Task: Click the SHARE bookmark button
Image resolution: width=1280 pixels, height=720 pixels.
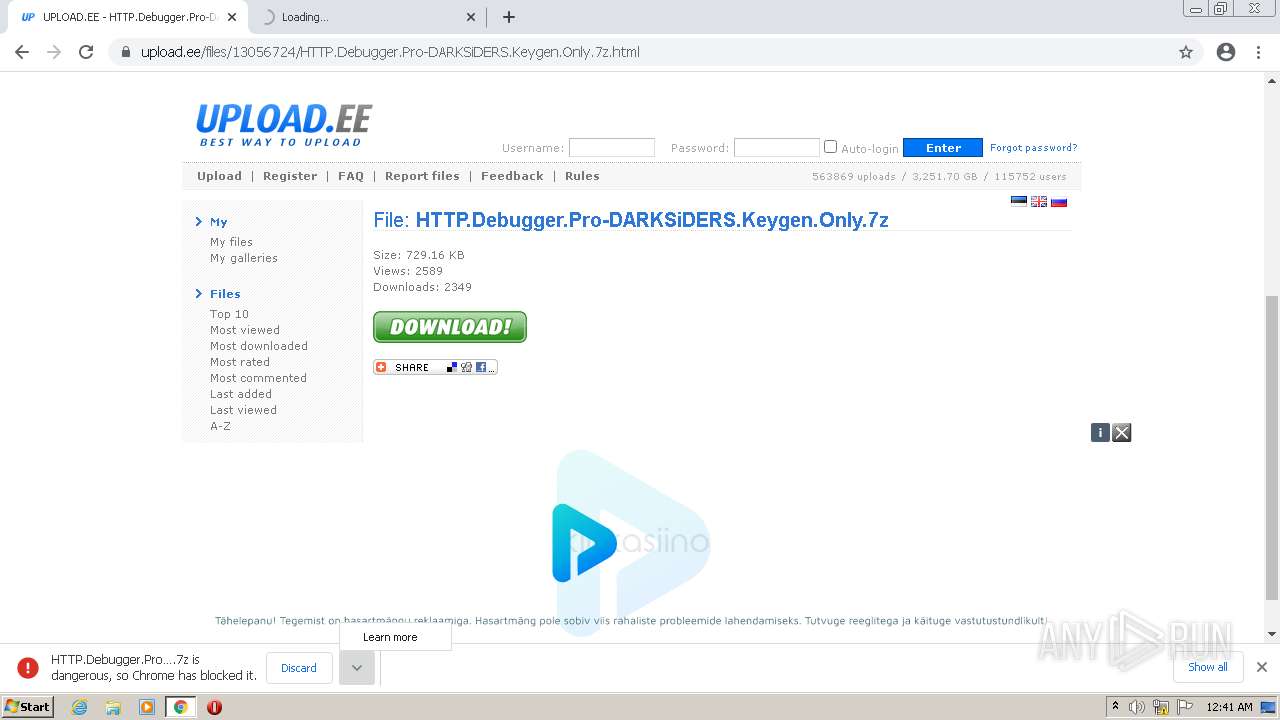Action: point(435,367)
